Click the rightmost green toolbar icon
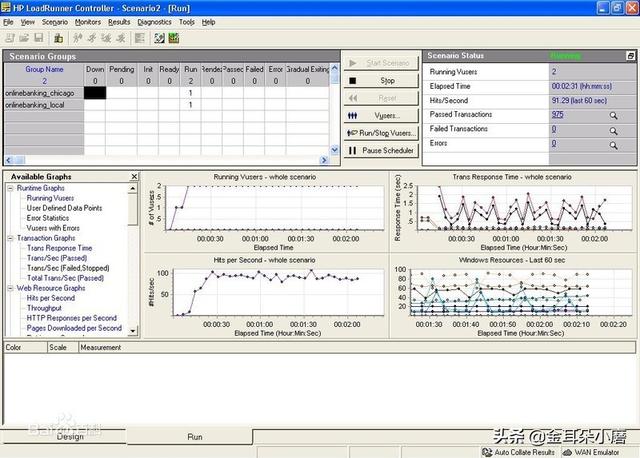The height and width of the screenshot is (458, 640). pos(174,38)
